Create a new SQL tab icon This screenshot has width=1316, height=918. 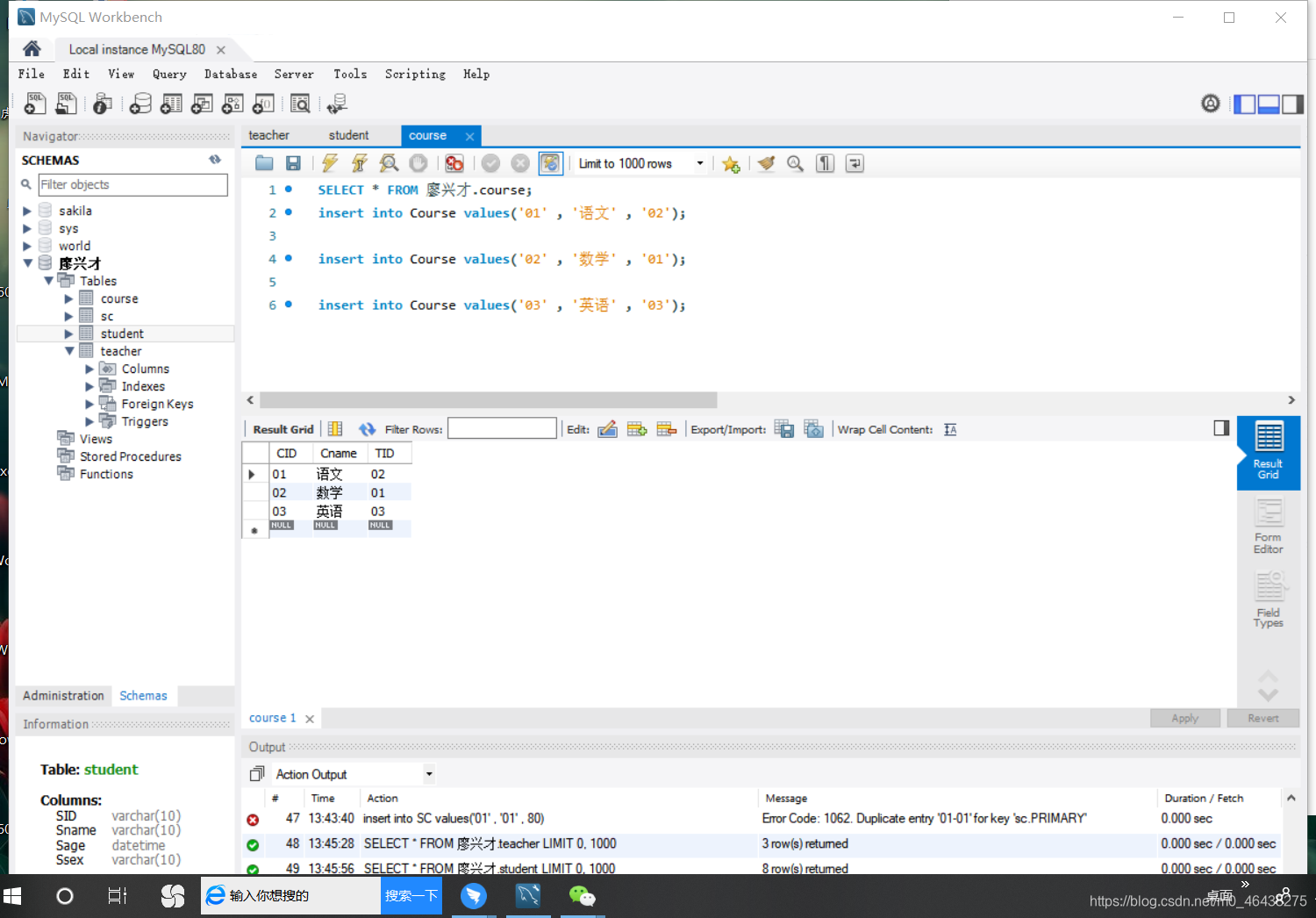(35, 104)
